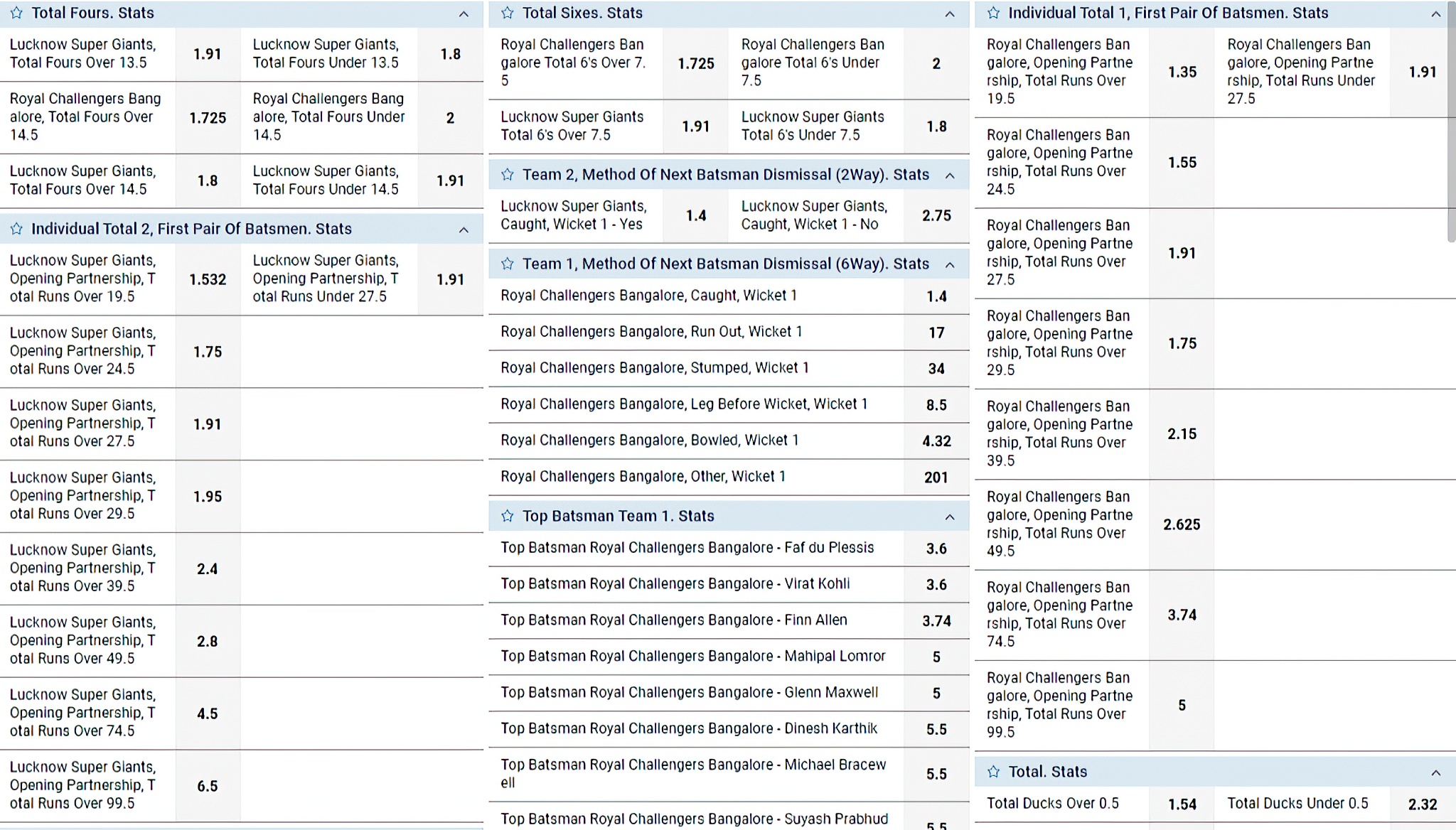
Task: Select Lucknow Opening Partnership Over 24.5 odds
Action: [x=208, y=352]
